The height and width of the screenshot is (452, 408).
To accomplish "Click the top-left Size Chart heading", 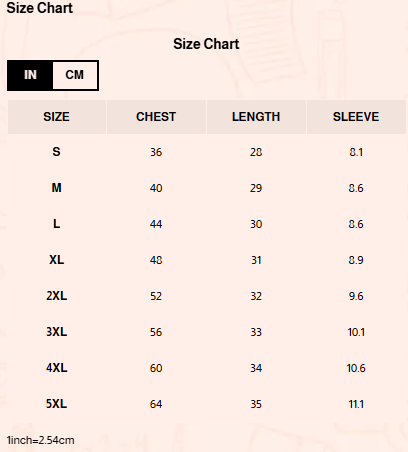I will (x=40, y=8).
